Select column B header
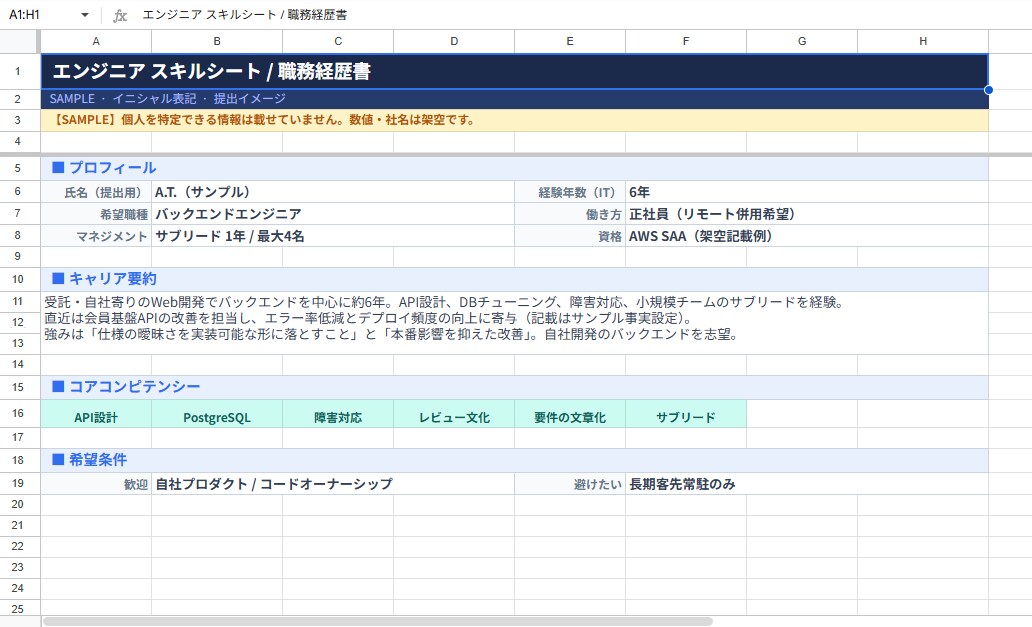The width and height of the screenshot is (1032, 627). coord(217,41)
